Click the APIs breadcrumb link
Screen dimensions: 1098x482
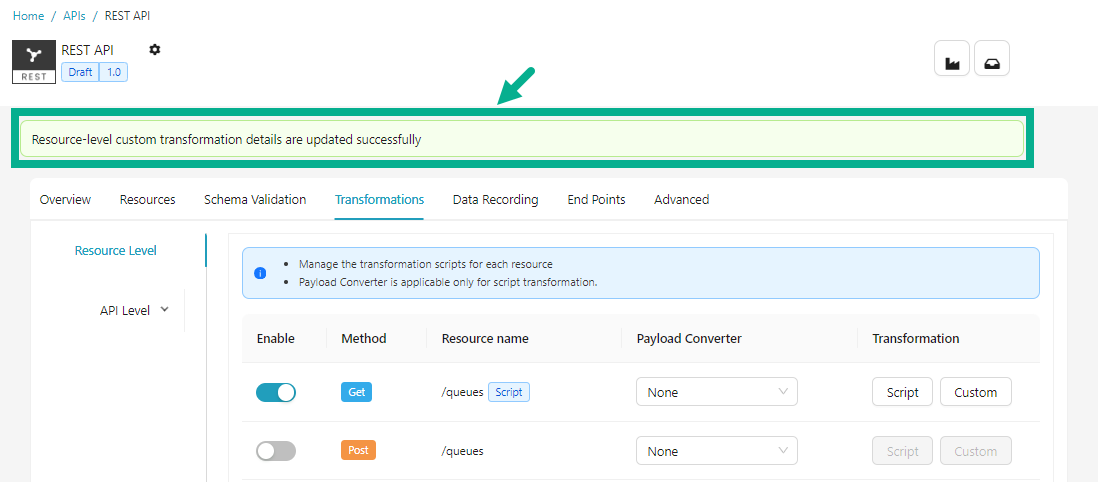click(x=74, y=16)
